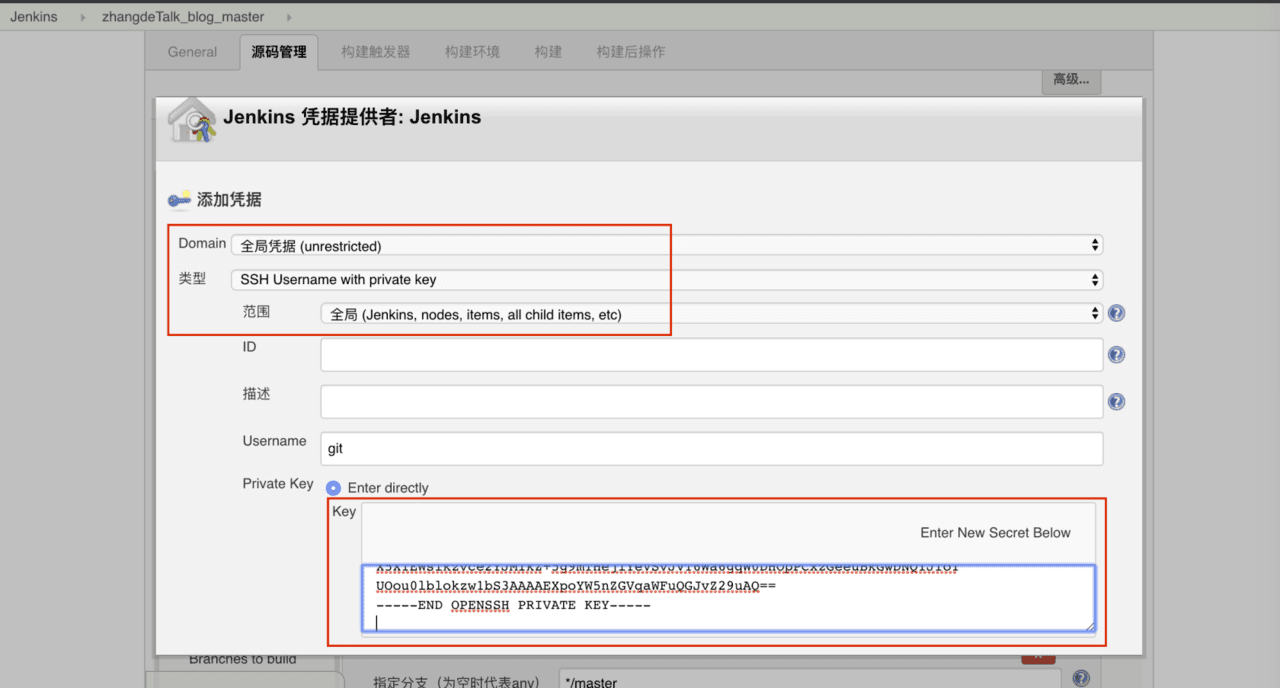Switch to the 构建后操作 tab
This screenshot has width=1280, height=688.
coord(630,52)
